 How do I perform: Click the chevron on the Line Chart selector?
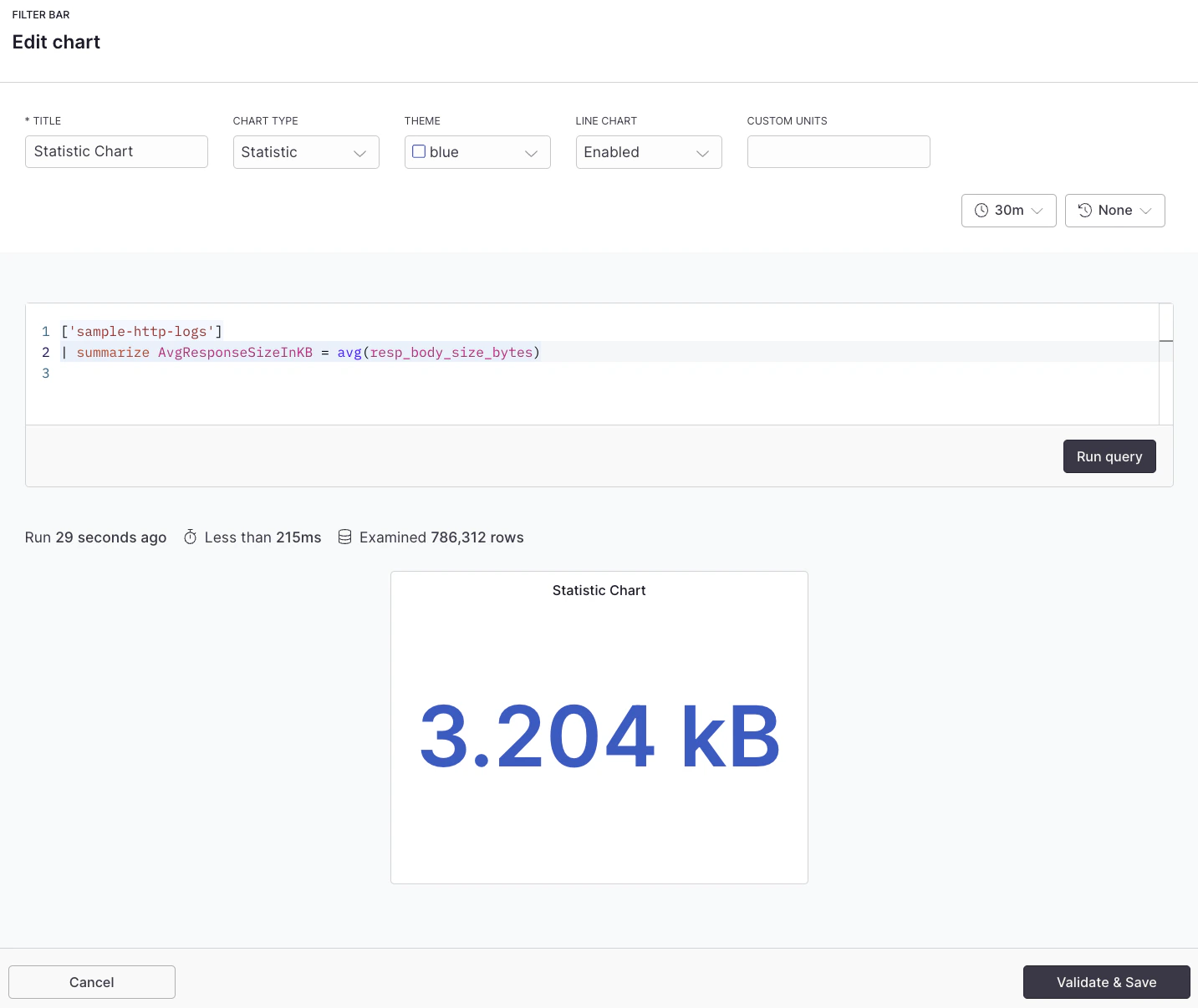pos(703,153)
